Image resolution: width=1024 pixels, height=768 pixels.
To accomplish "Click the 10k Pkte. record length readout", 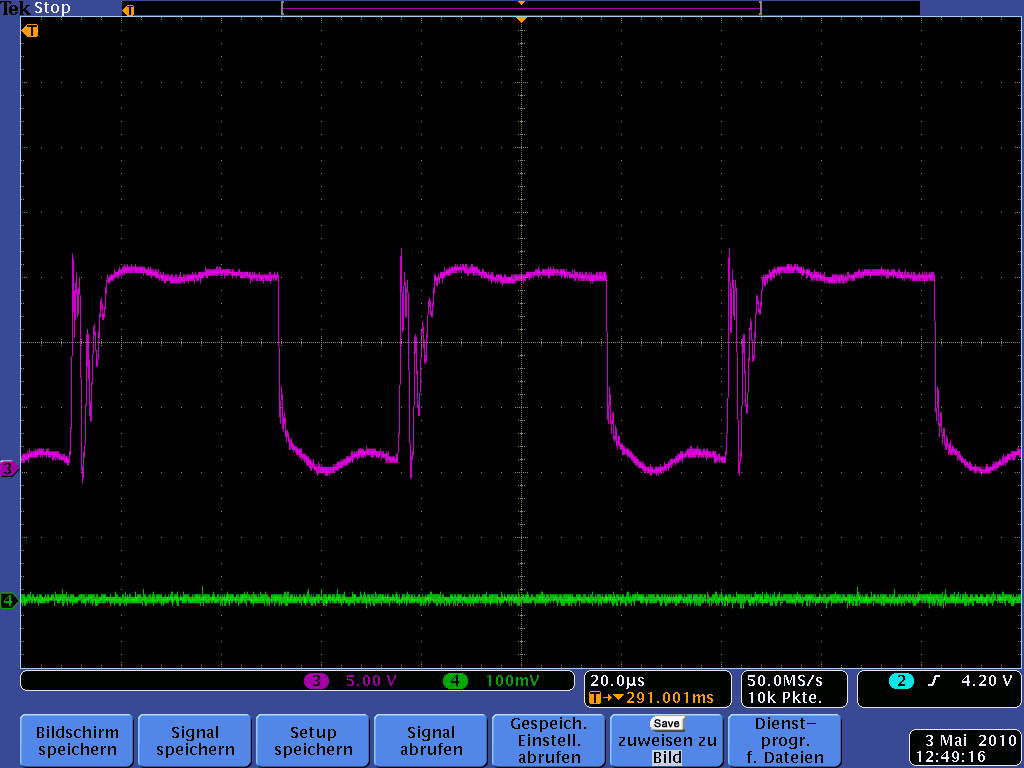I will (784, 697).
